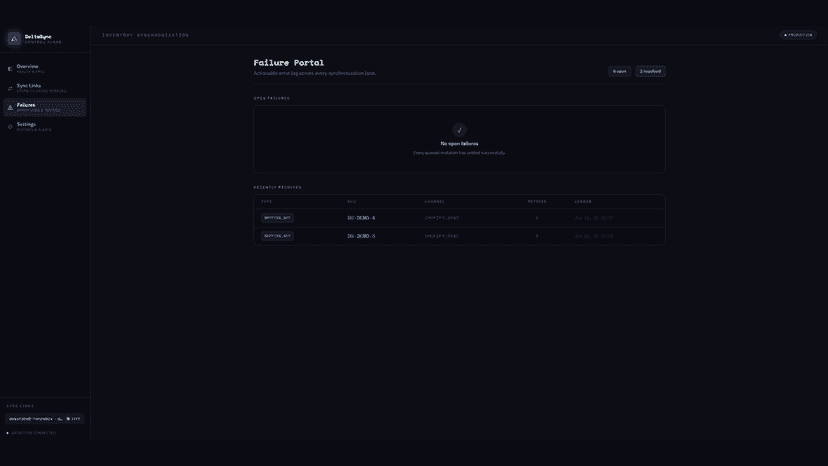The height and width of the screenshot is (466, 828).
Task: Click the channel cell in DS-DEMO-3 row
Action: point(441,236)
